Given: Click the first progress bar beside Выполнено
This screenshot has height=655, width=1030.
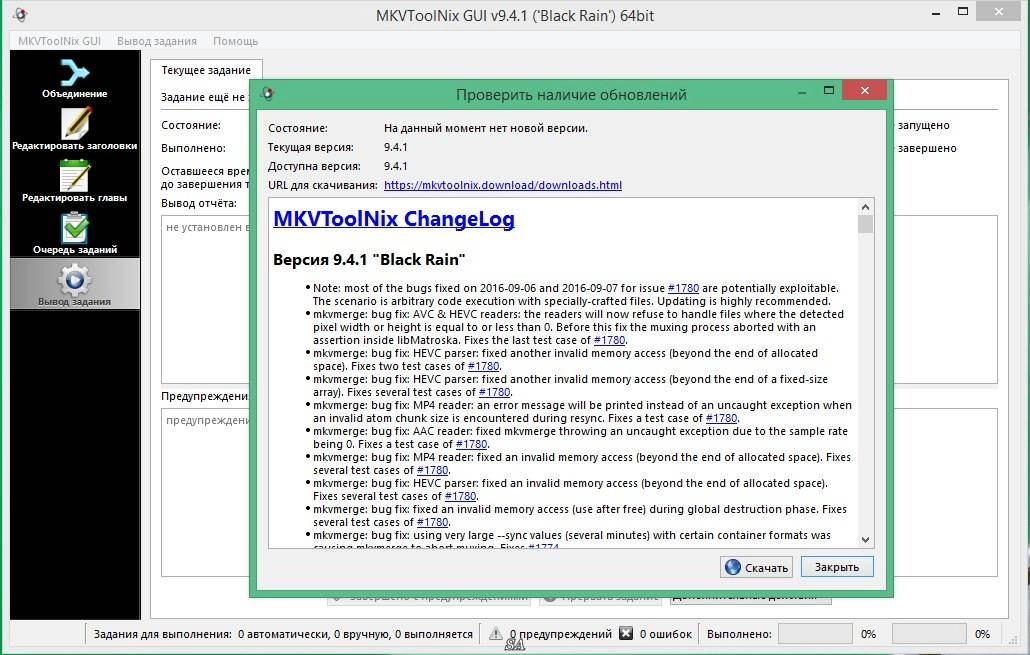Looking at the screenshot, I should 815,634.
